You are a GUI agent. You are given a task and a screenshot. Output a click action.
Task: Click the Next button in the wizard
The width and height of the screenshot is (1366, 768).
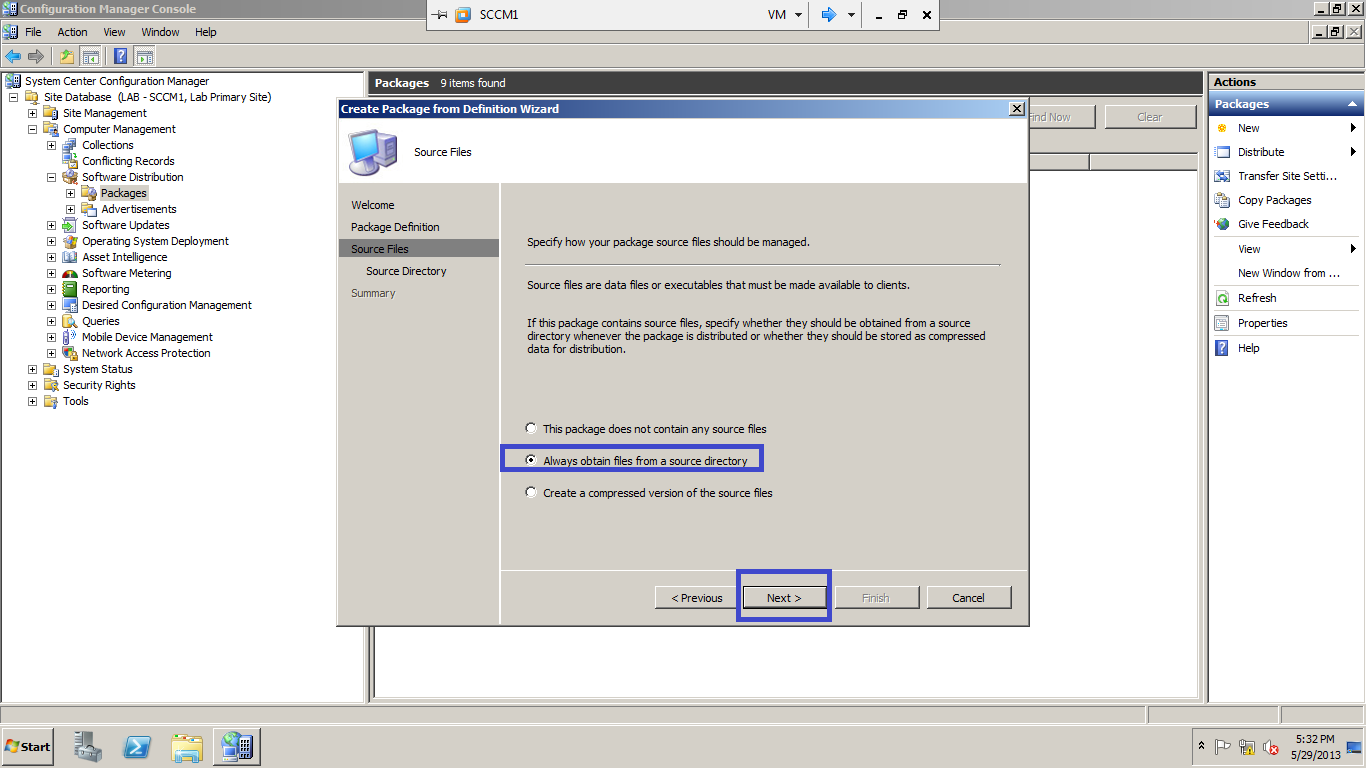coord(784,598)
